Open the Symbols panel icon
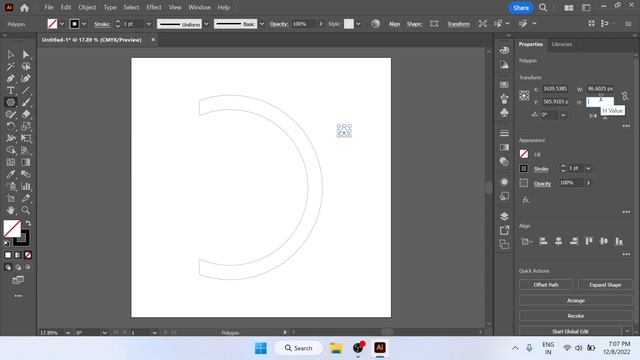Viewport: 640px width, 360px height. (x=504, y=113)
